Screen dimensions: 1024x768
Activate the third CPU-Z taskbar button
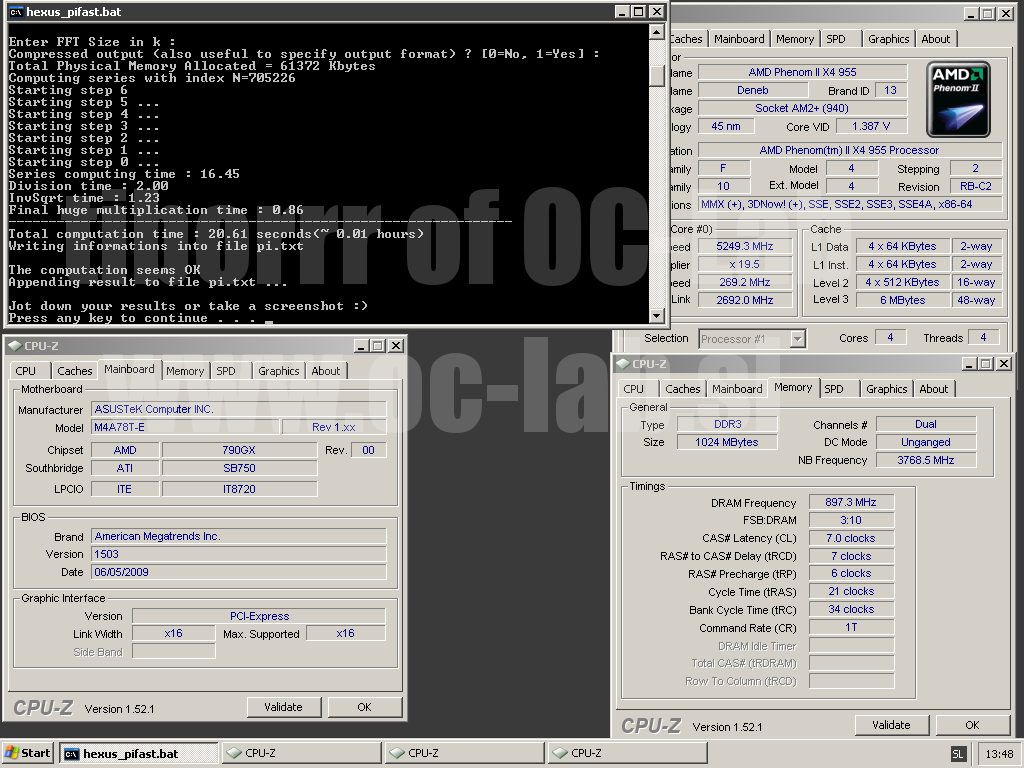(x=628, y=754)
